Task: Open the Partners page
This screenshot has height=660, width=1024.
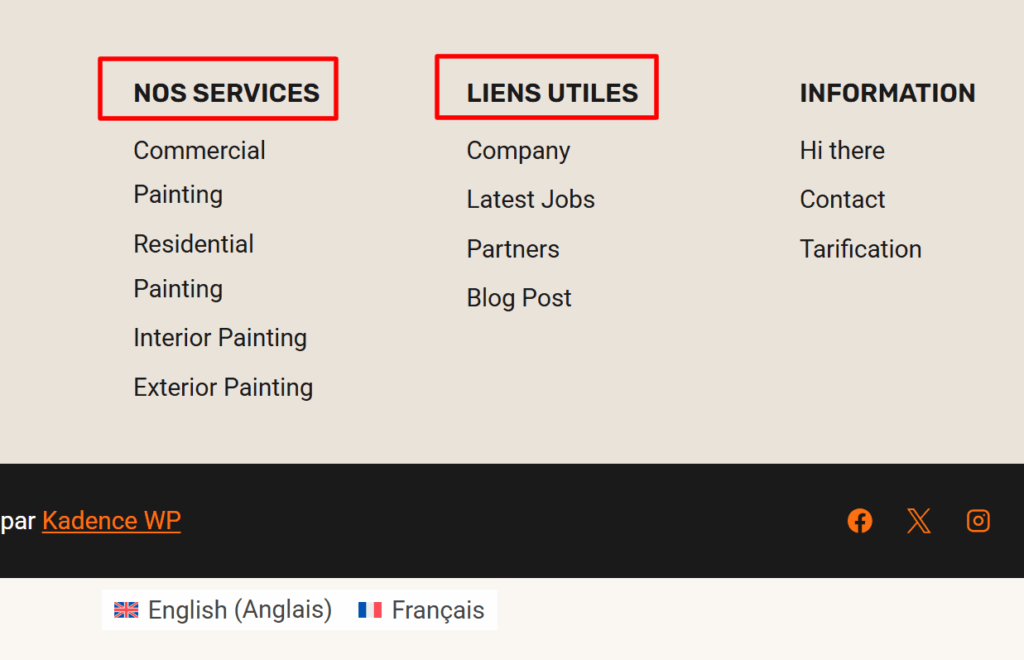Action: (x=513, y=249)
